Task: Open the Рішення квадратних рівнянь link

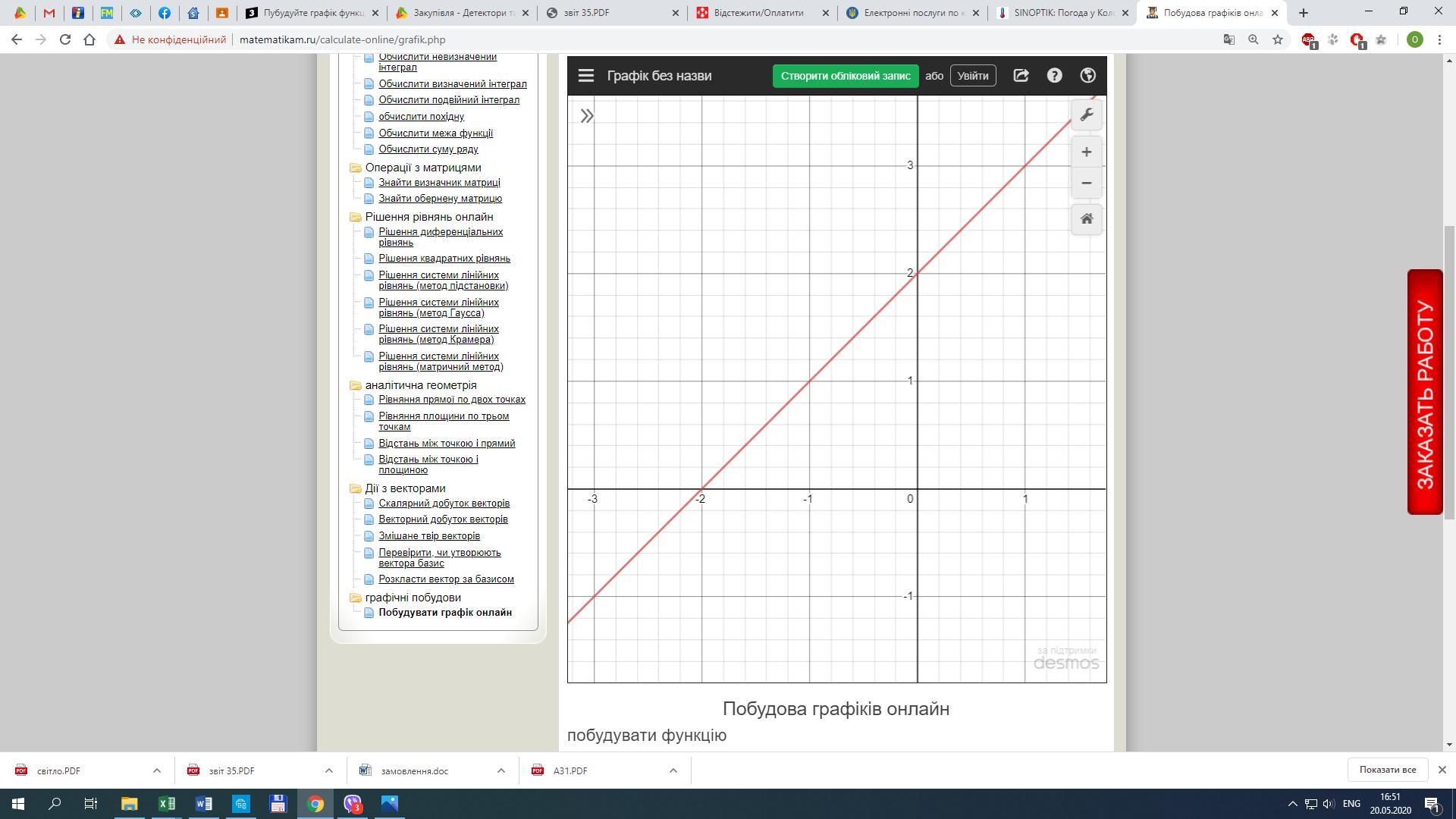Action: [444, 259]
